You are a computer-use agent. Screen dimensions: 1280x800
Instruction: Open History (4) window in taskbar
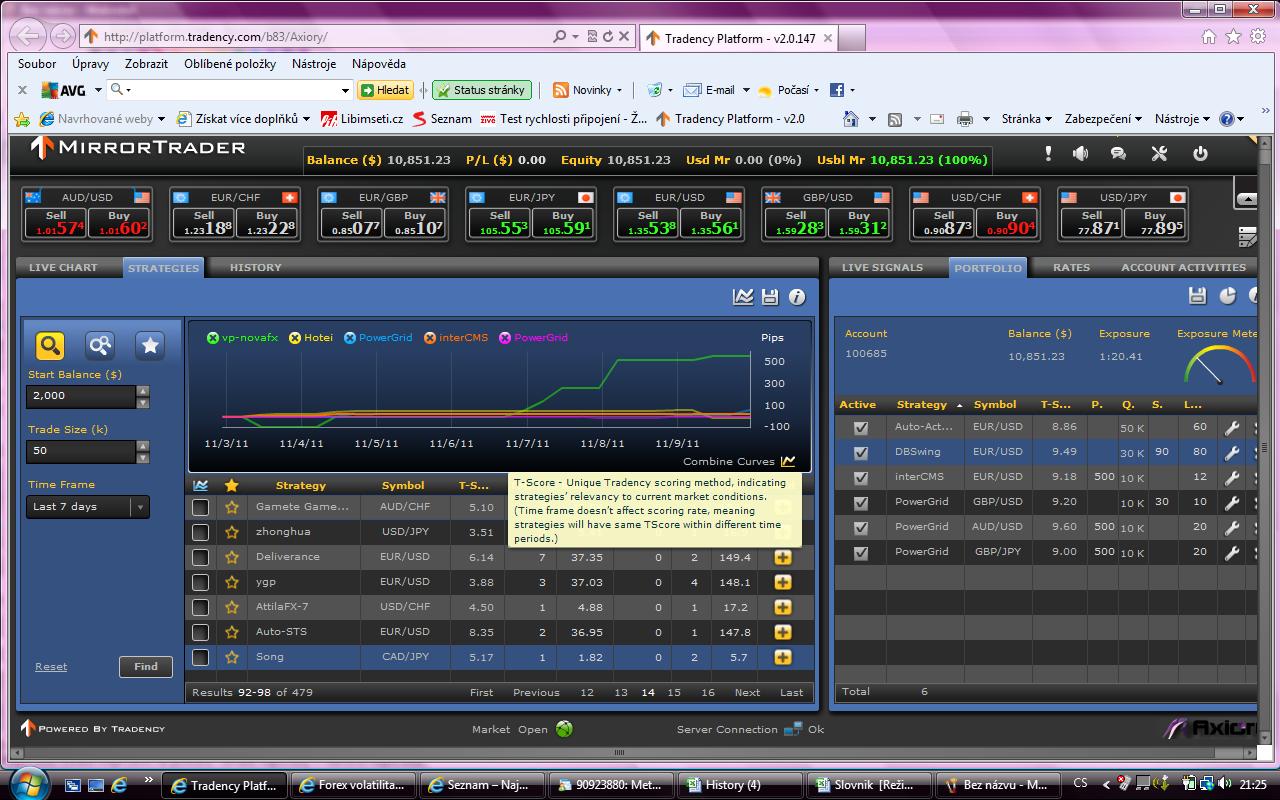click(740, 785)
